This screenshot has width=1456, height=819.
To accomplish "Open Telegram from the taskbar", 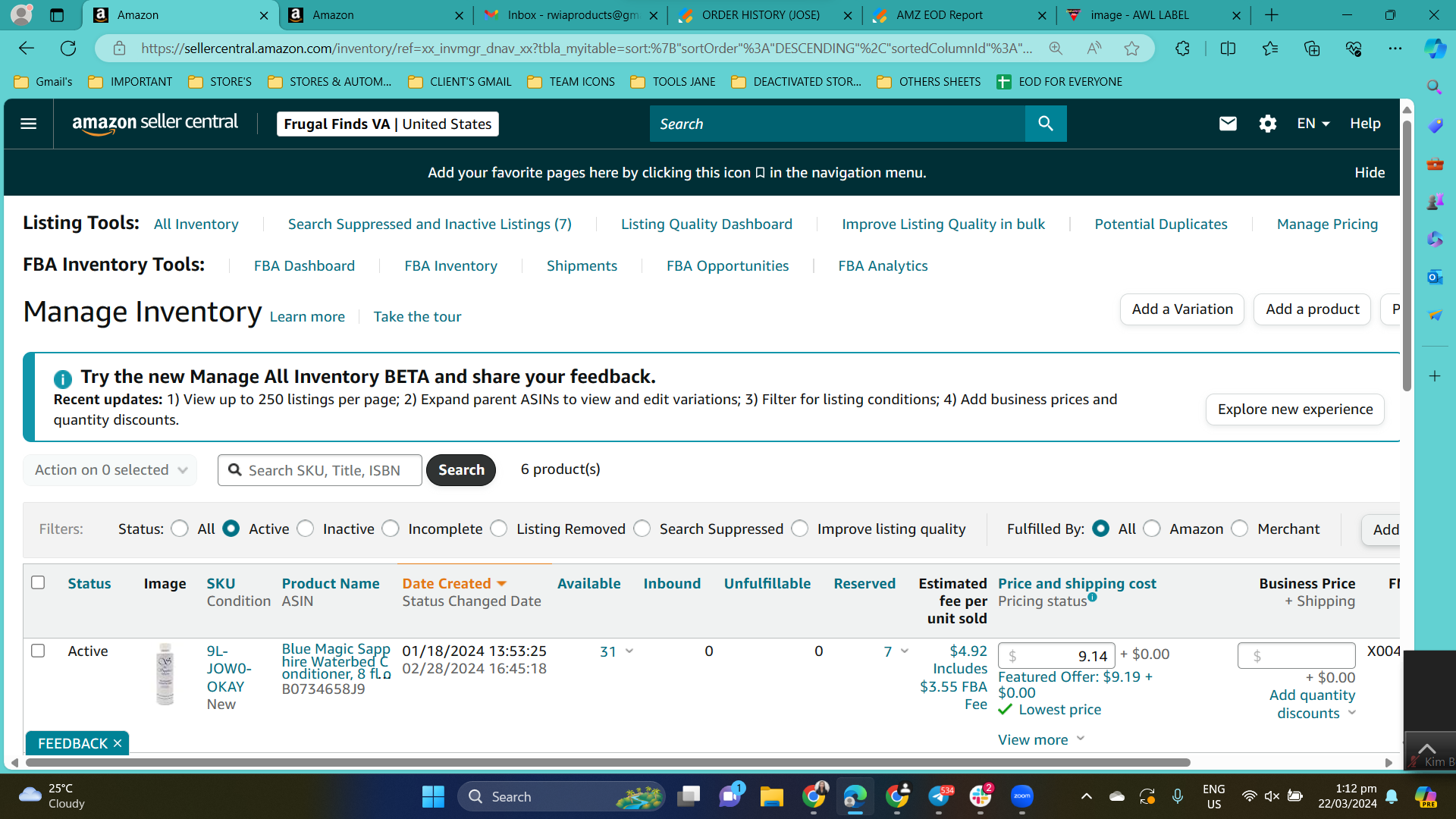I will coord(939,796).
